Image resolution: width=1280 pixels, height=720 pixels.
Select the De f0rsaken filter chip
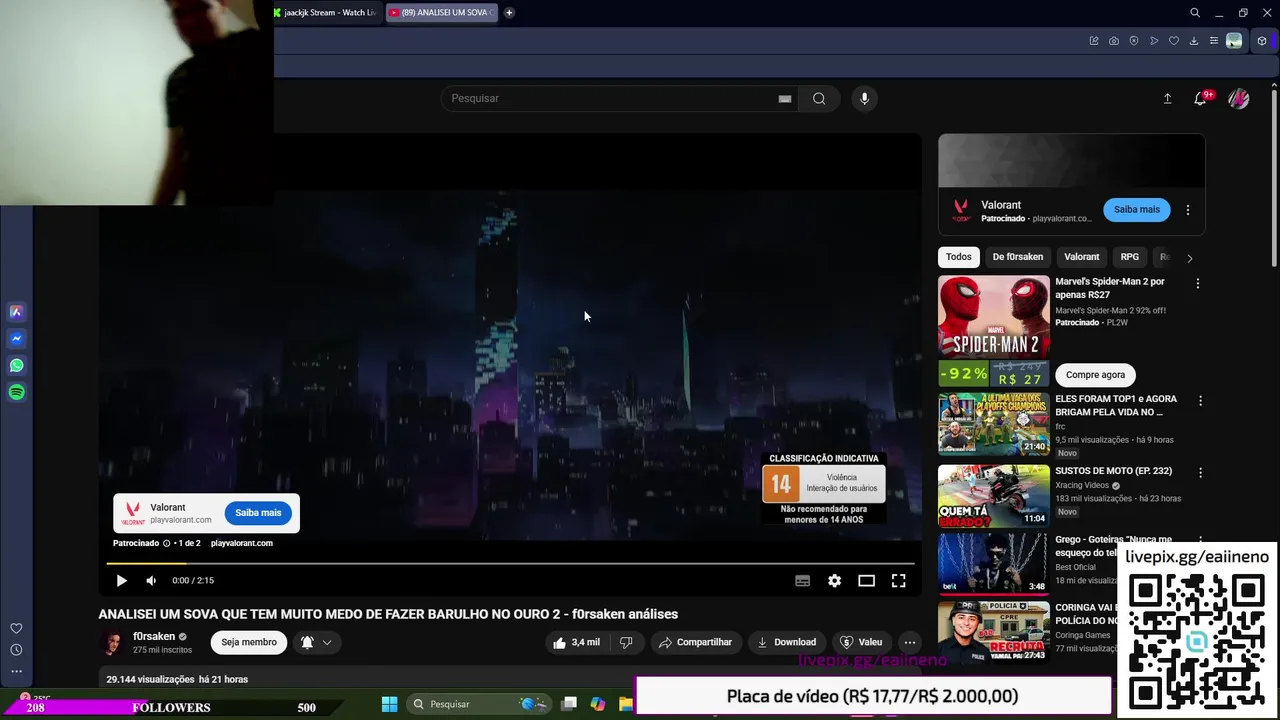click(x=1017, y=257)
